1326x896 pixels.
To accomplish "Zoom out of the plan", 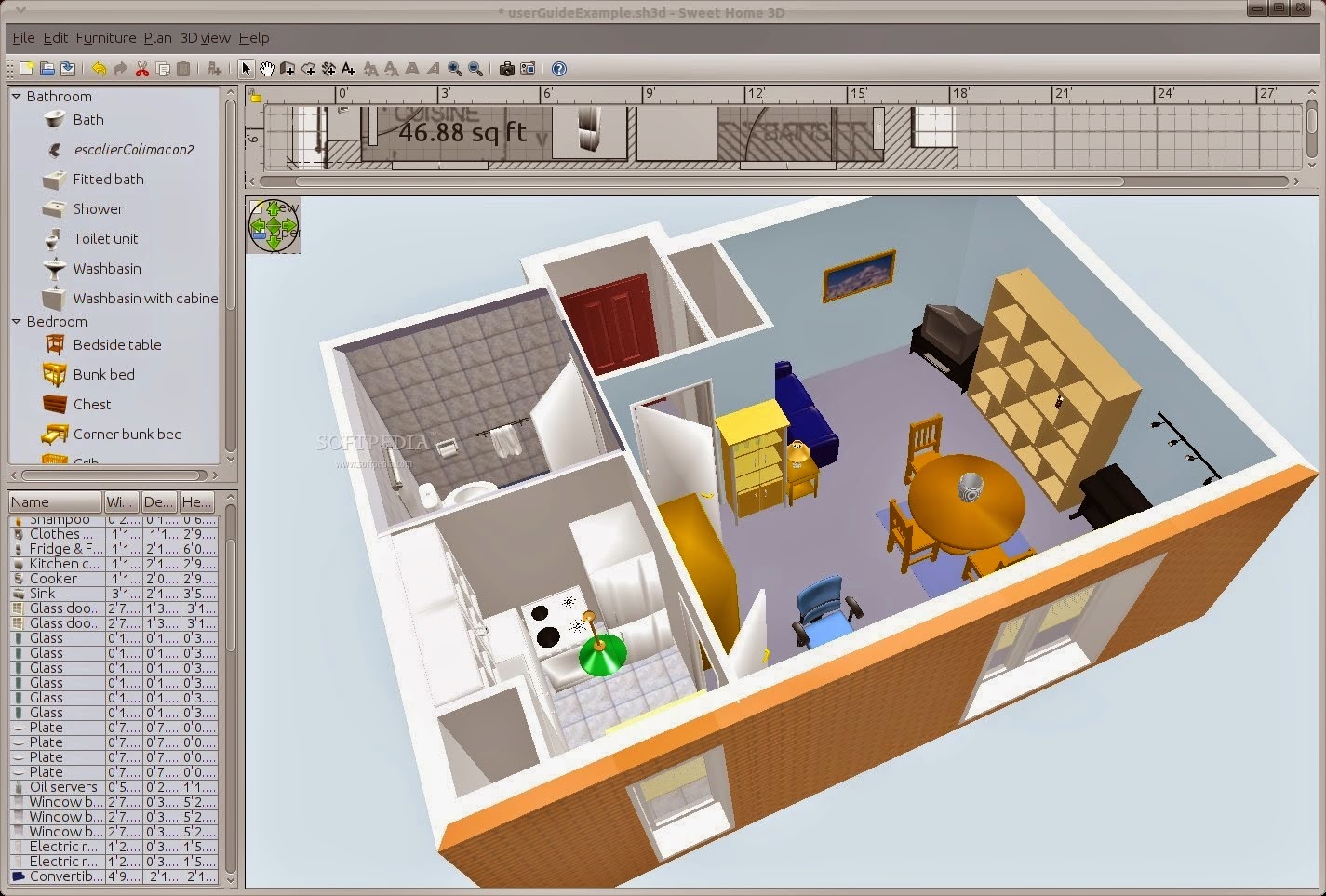I will point(475,69).
